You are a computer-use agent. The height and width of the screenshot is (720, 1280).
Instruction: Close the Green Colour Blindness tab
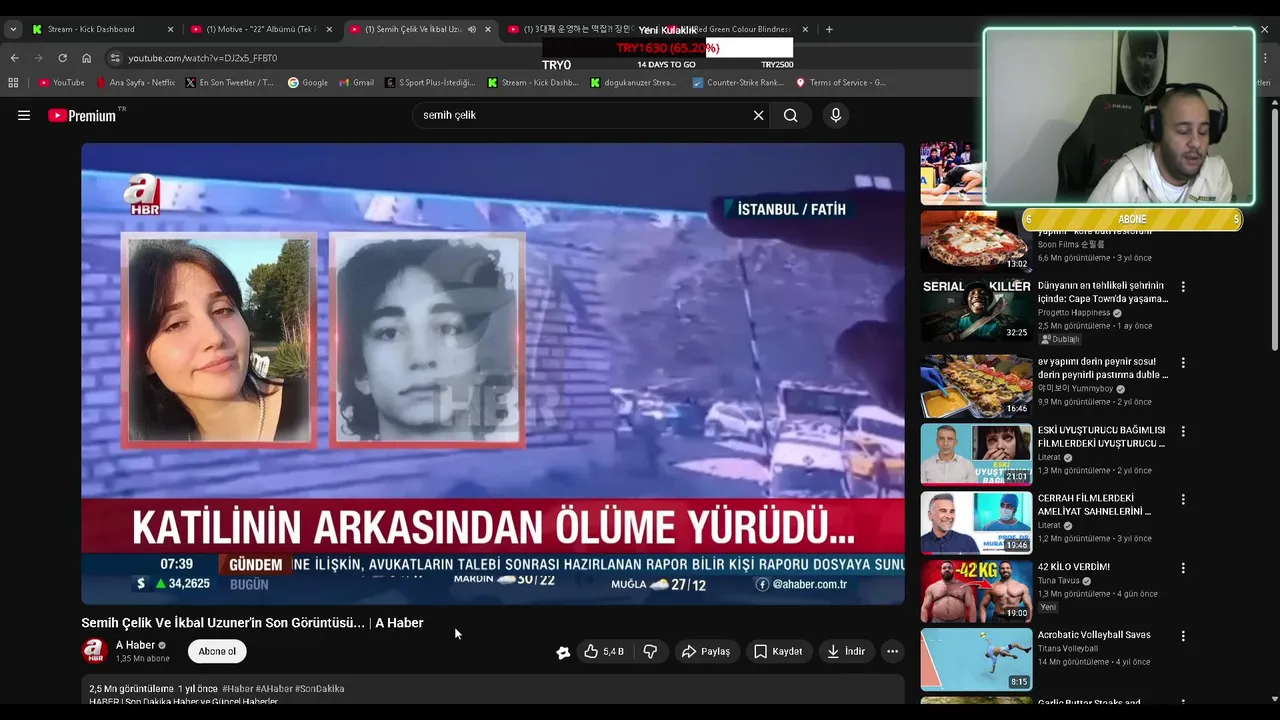(x=805, y=29)
